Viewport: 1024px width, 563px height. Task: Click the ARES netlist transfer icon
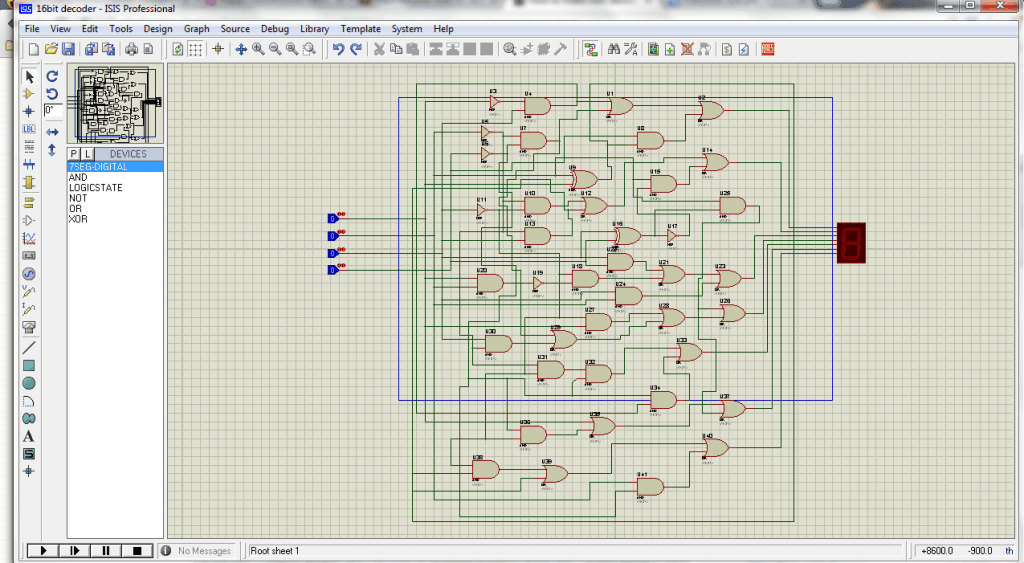tap(768, 49)
